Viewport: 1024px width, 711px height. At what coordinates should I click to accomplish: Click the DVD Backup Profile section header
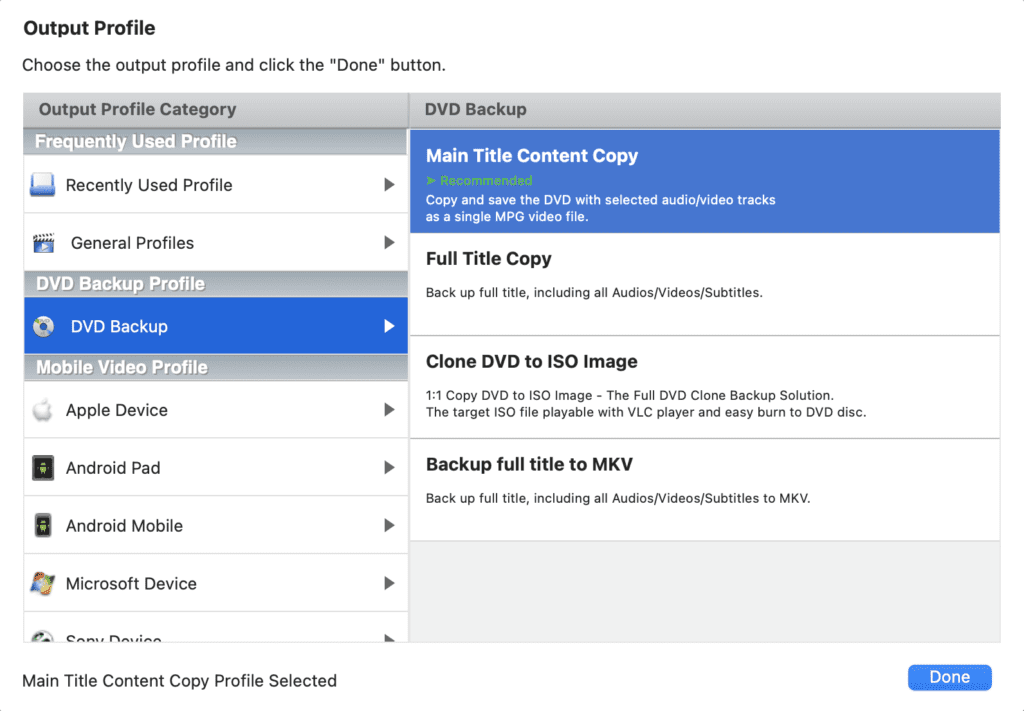pyautogui.click(x=216, y=284)
